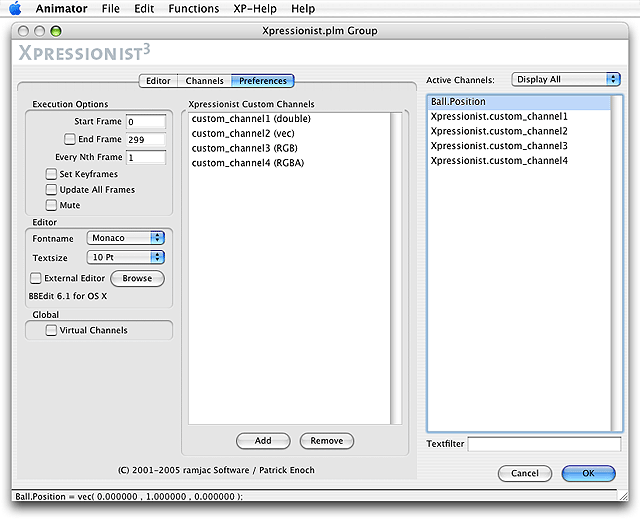Open the Fontname Monaco dropdown
Viewport: 640px width, 519px height.
pyautogui.click(x=126, y=238)
